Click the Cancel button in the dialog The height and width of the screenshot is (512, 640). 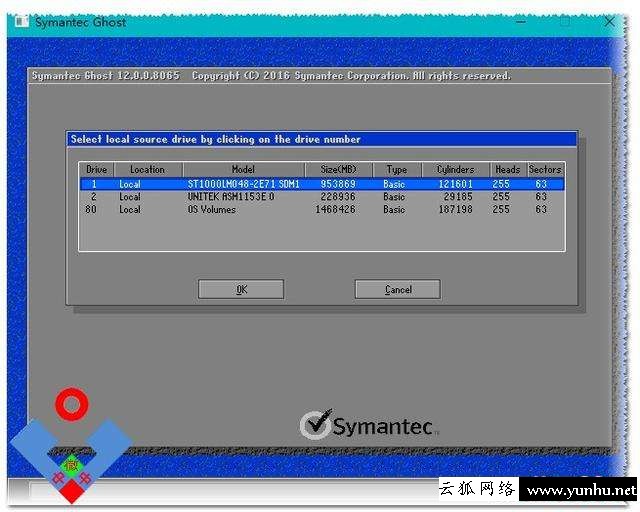click(398, 289)
